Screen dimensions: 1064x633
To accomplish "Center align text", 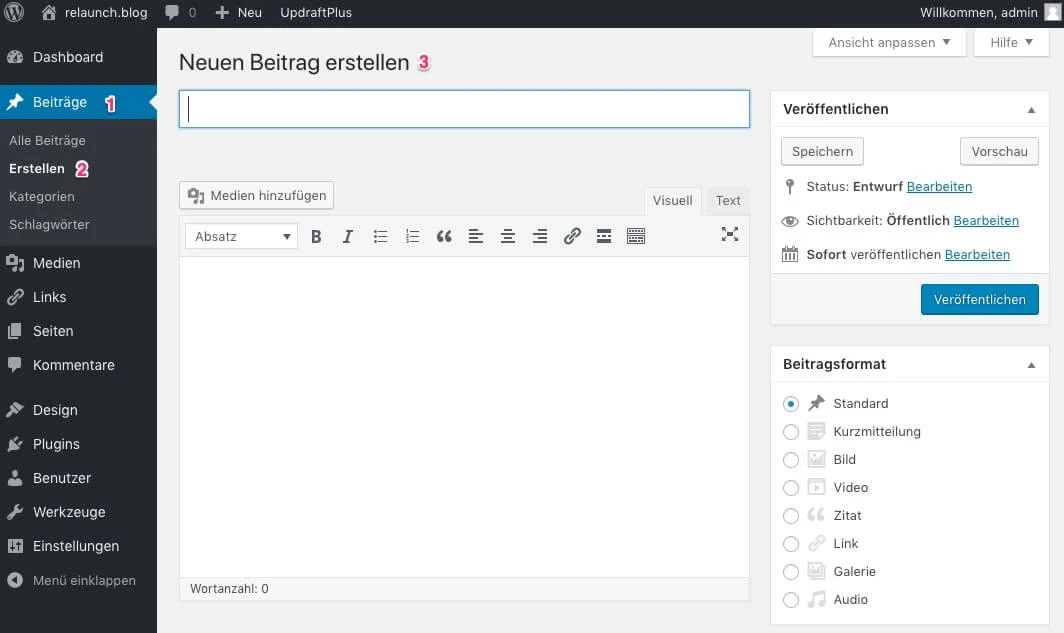I will [x=508, y=236].
